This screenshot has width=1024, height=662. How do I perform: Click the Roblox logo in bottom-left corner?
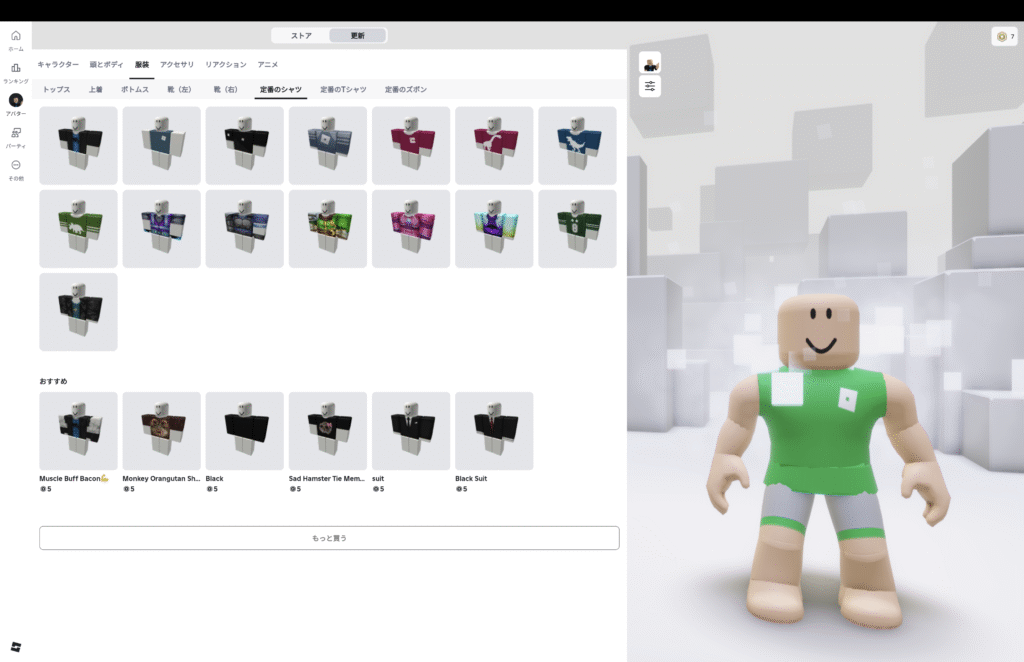point(16,645)
